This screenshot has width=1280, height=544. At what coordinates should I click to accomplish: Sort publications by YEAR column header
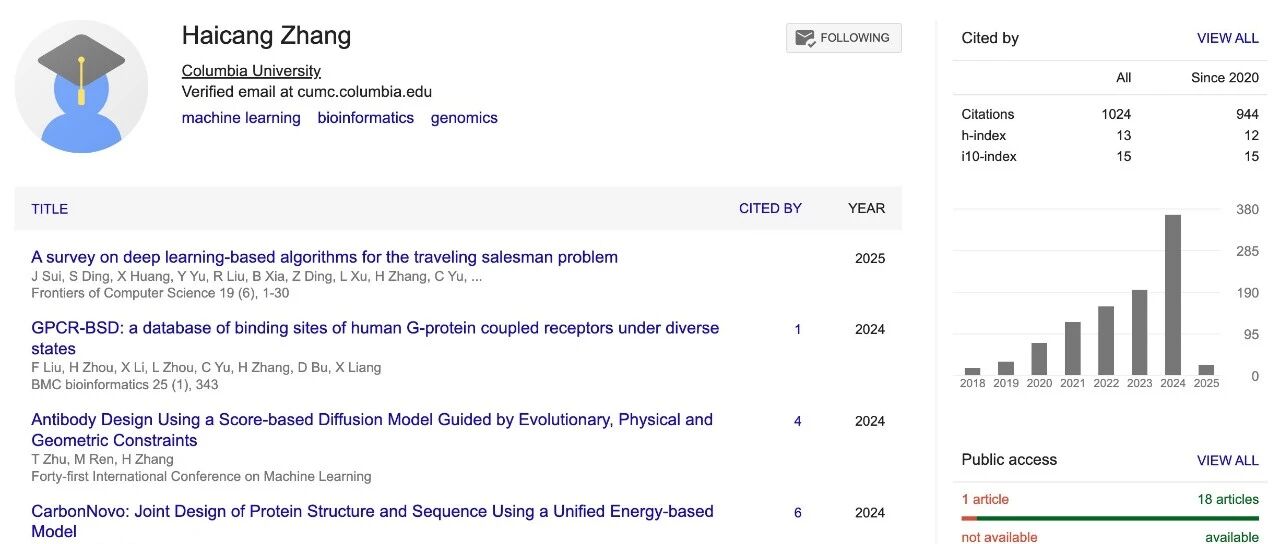click(866, 208)
